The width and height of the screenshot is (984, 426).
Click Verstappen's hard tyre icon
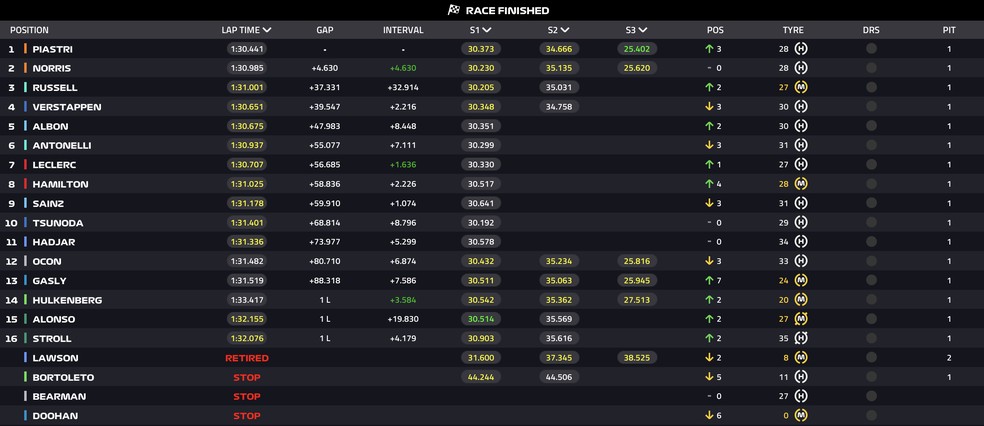click(x=801, y=107)
